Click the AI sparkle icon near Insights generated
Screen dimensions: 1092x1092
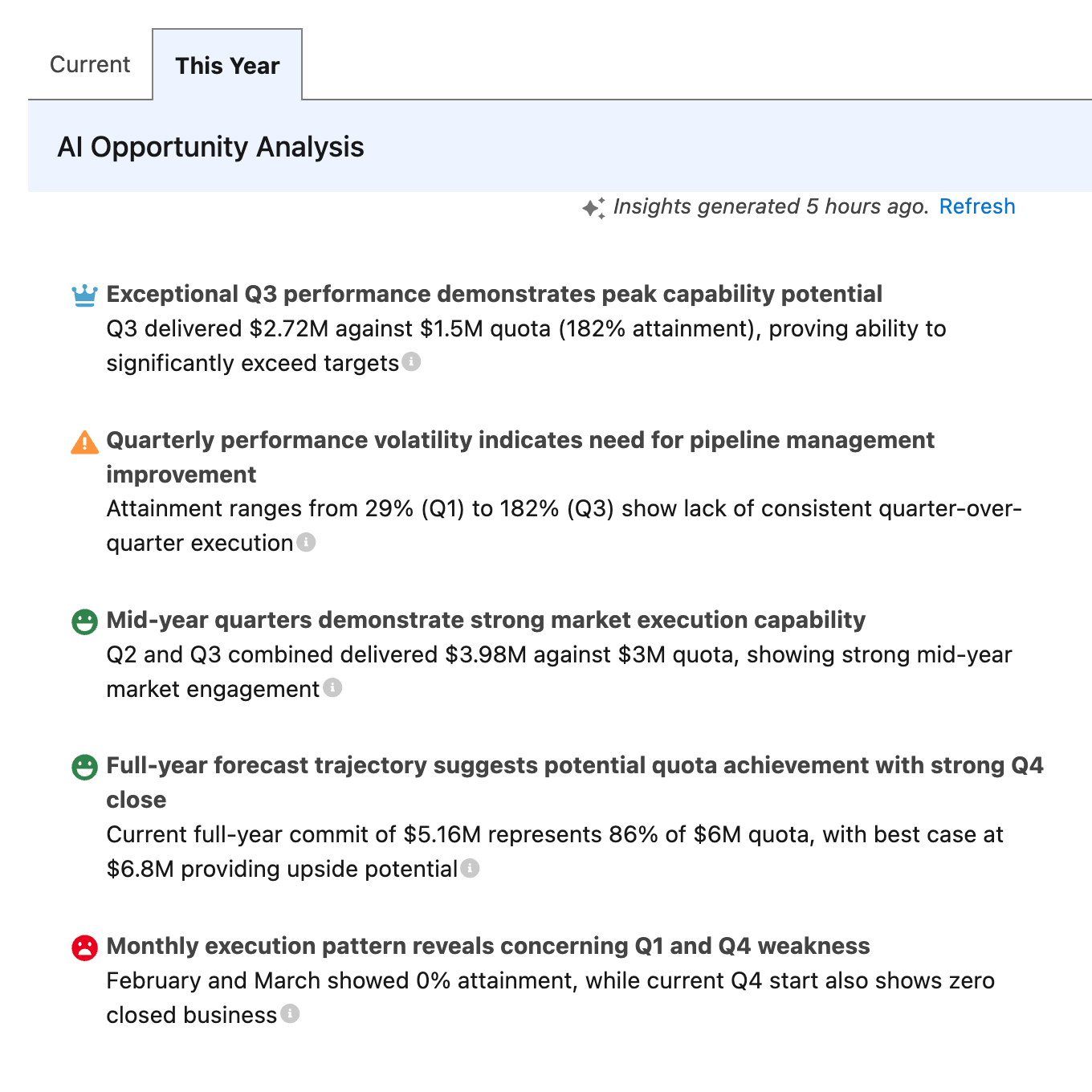[593, 208]
